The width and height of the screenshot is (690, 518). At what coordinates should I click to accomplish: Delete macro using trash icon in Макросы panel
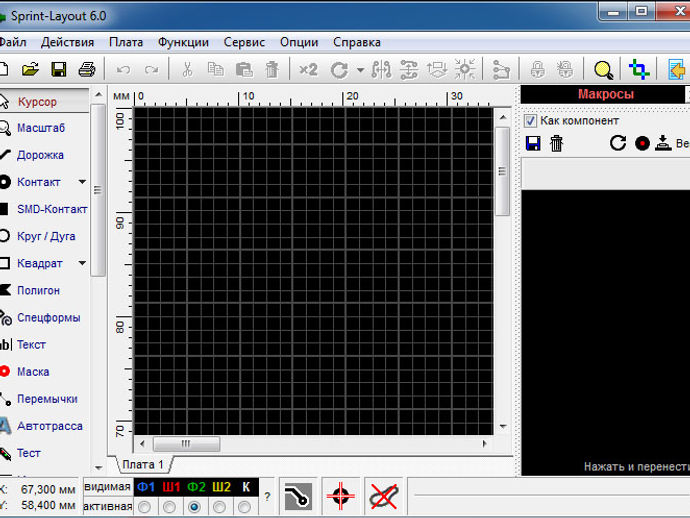click(557, 143)
